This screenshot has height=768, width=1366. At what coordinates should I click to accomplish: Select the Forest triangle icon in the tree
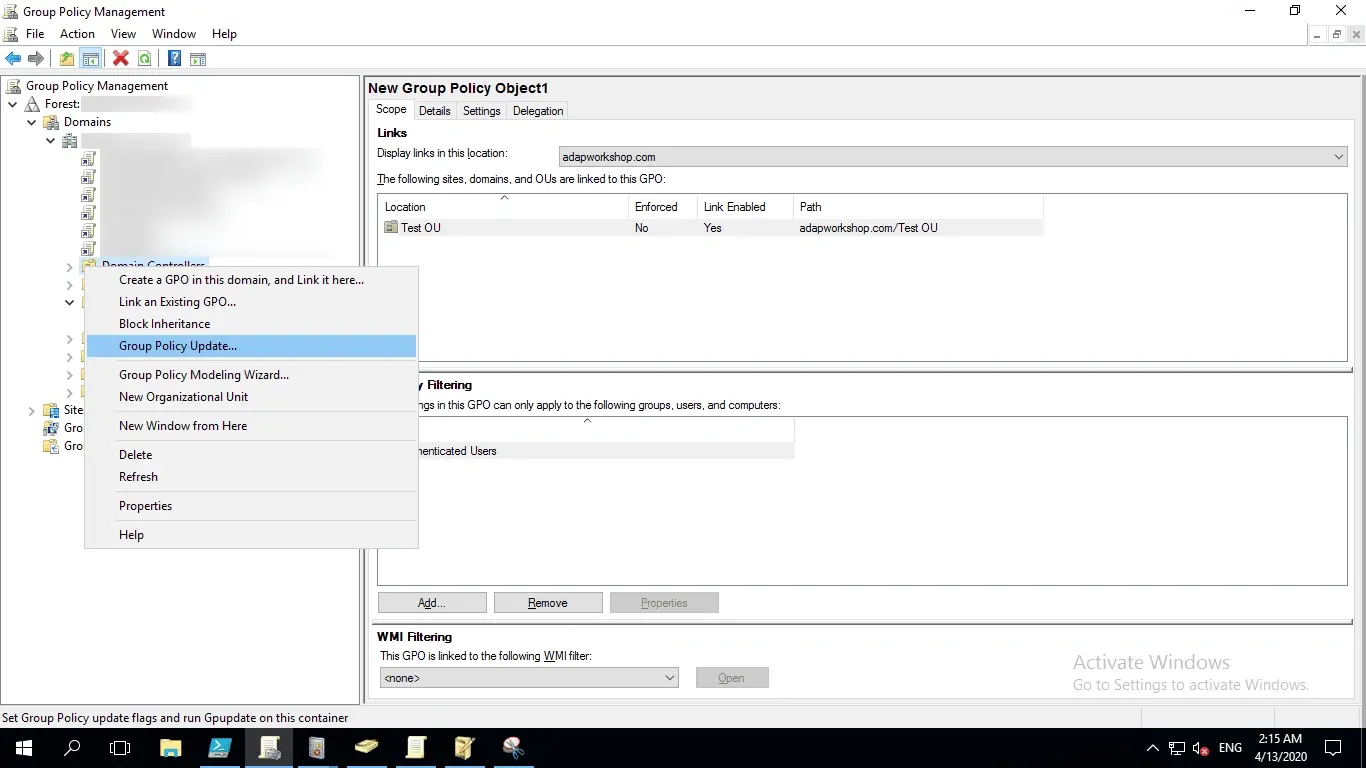click(x=32, y=104)
